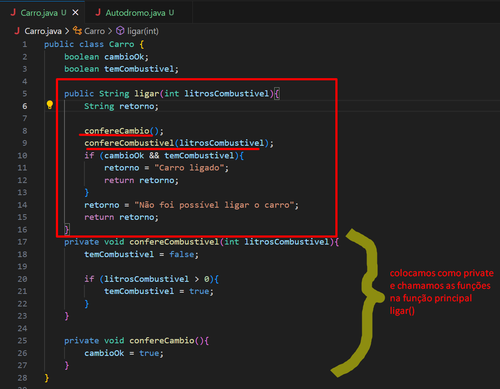The width and height of the screenshot is (500, 389).
Task: Open the Autodromo.java tab
Action: pos(138,13)
